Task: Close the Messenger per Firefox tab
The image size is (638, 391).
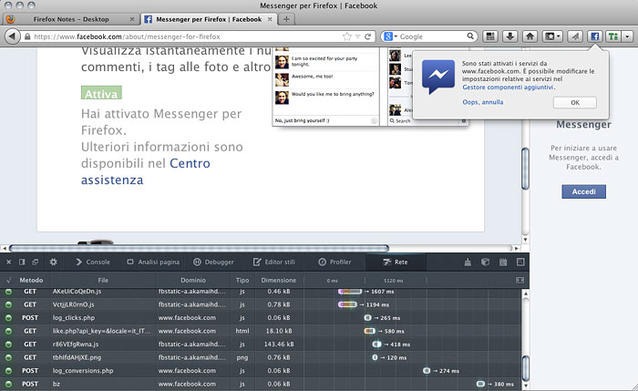Action: (x=270, y=19)
